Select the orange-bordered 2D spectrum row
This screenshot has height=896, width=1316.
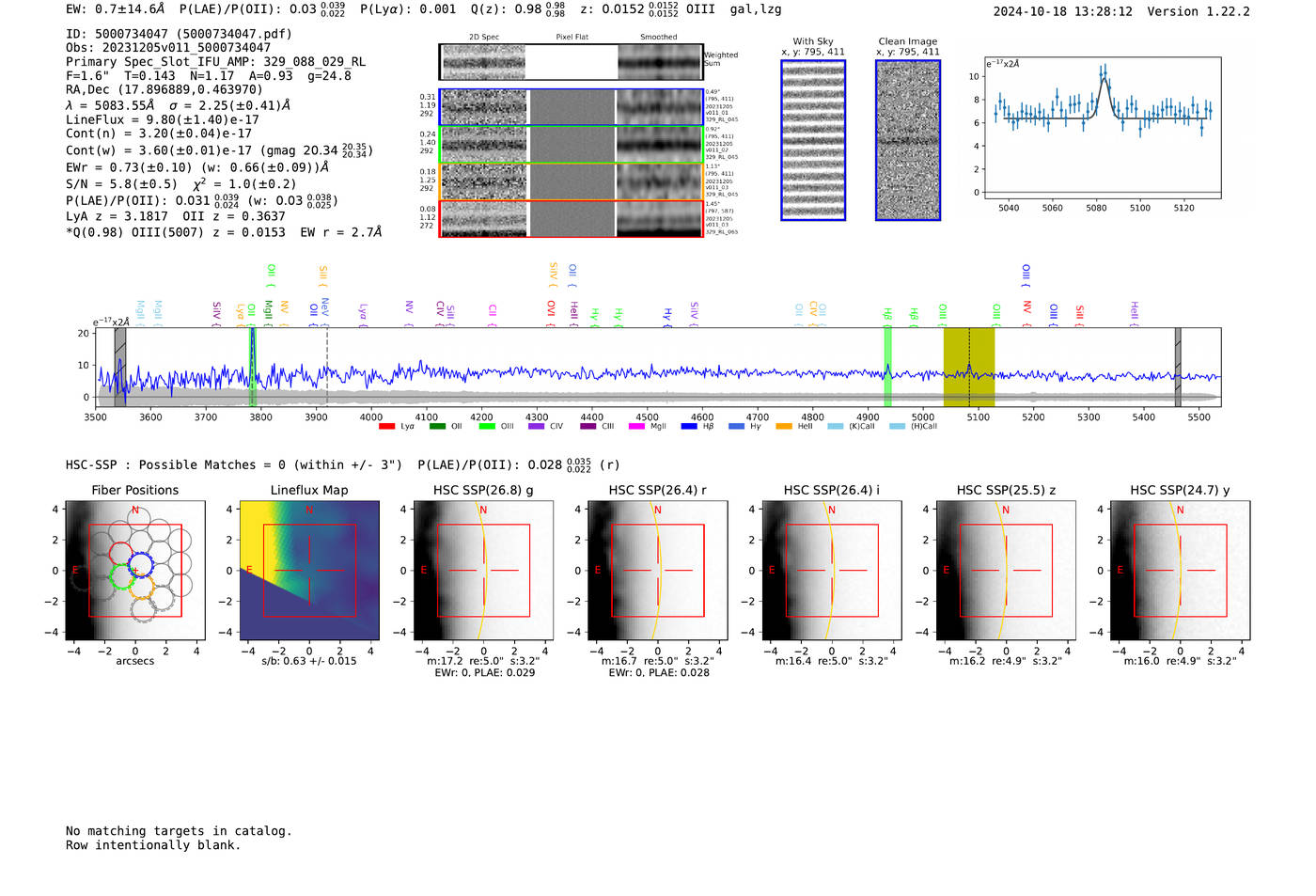coord(571,181)
